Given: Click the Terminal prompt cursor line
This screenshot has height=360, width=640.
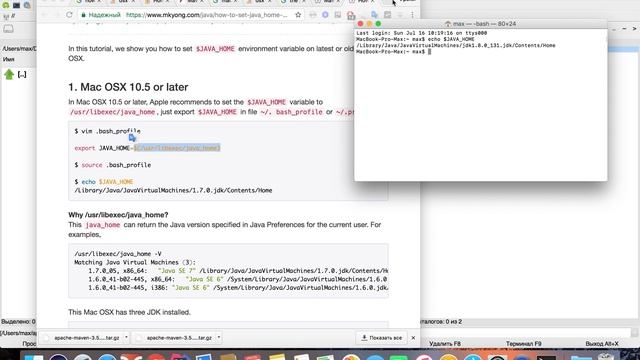Looking at the screenshot, I should (393, 52).
